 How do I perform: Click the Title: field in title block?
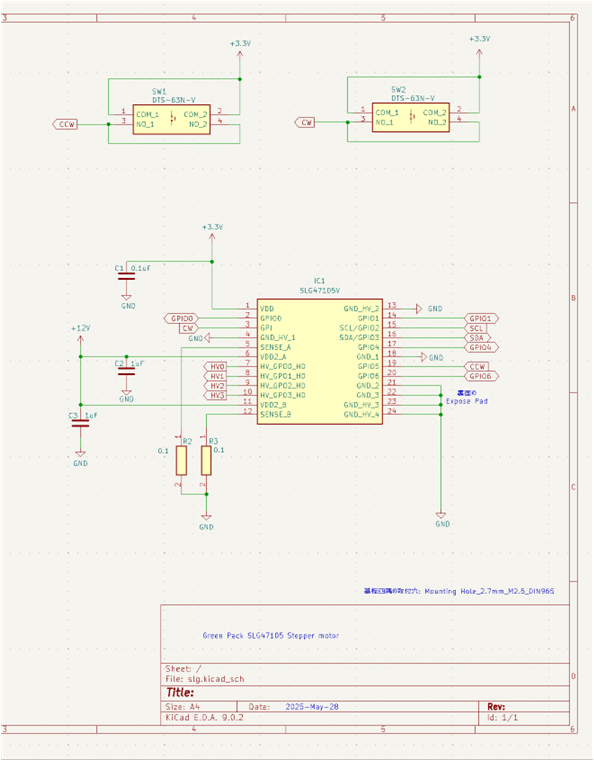(x=180, y=693)
